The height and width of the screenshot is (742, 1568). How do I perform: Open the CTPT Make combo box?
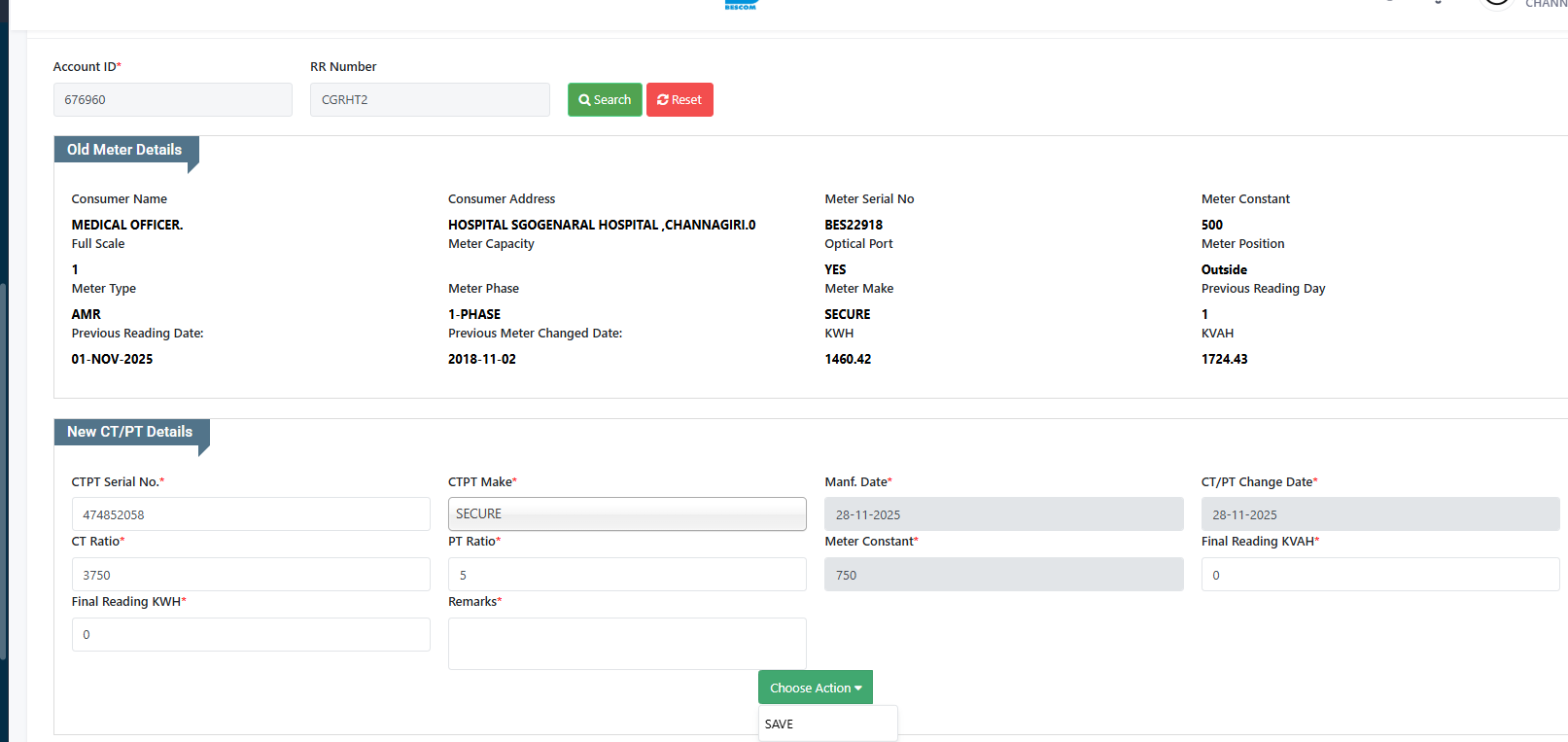click(x=627, y=514)
